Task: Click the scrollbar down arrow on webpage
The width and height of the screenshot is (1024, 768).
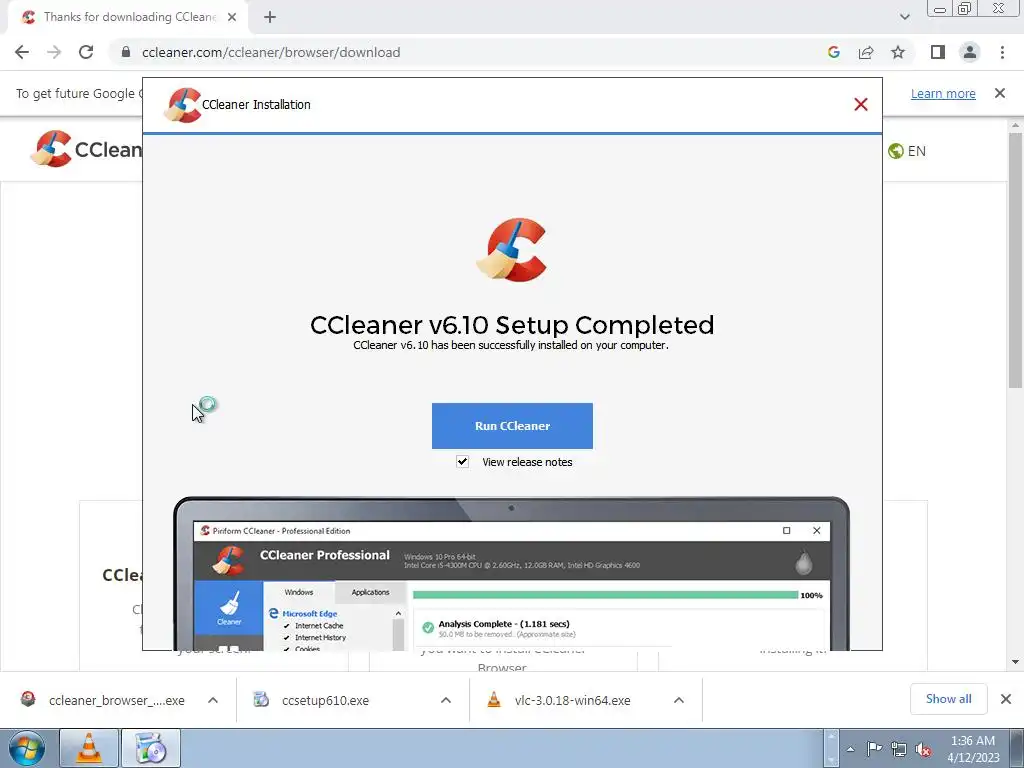Action: pos(1015,662)
